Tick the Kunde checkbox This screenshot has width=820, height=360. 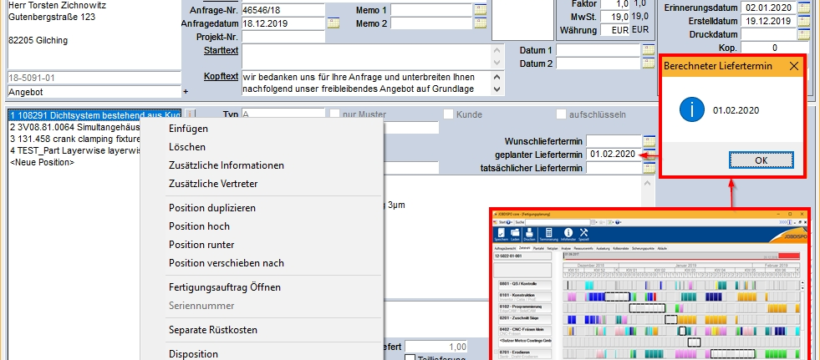pos(448,114)
